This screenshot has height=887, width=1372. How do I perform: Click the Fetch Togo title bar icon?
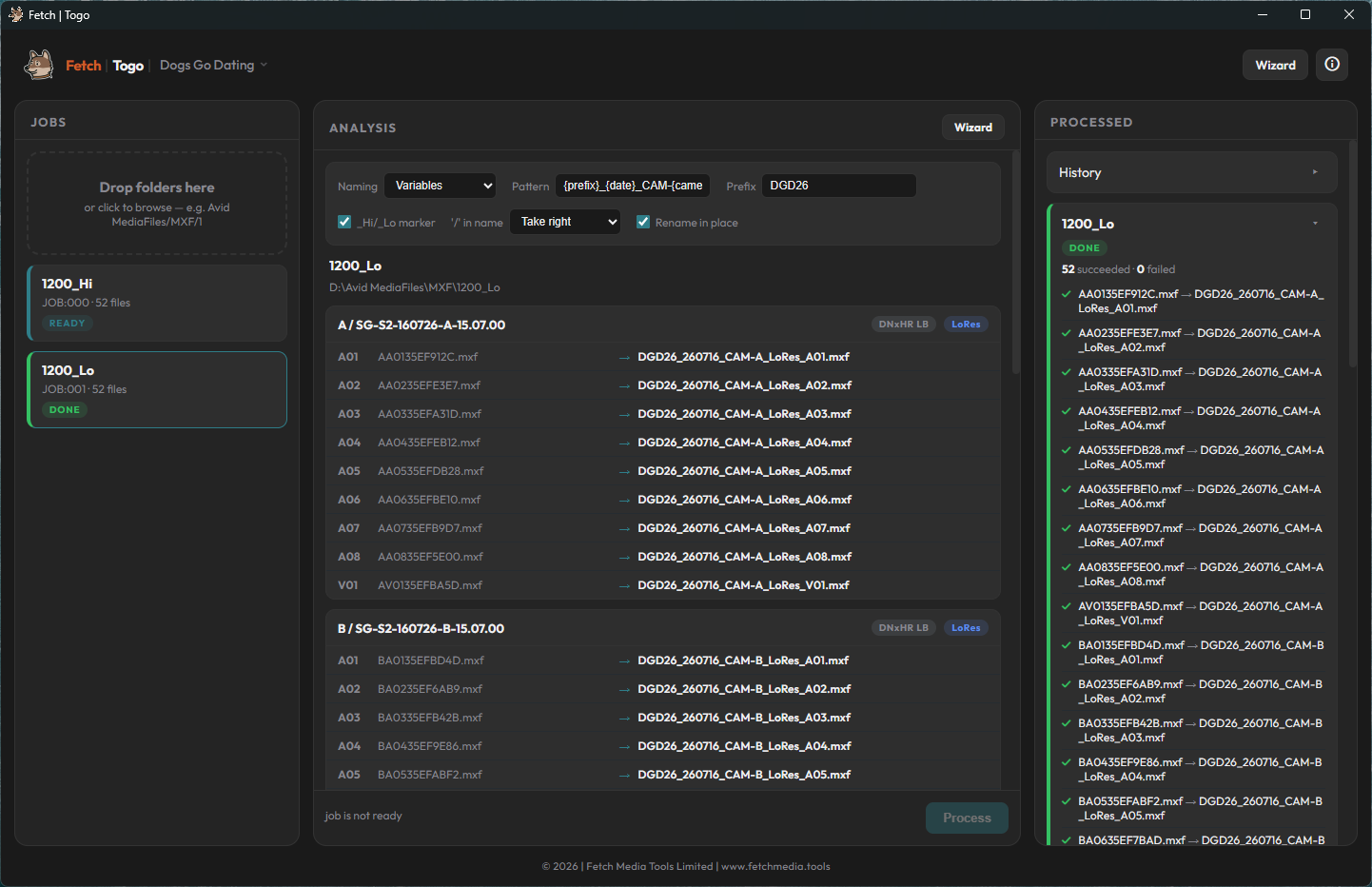[15, 14]
